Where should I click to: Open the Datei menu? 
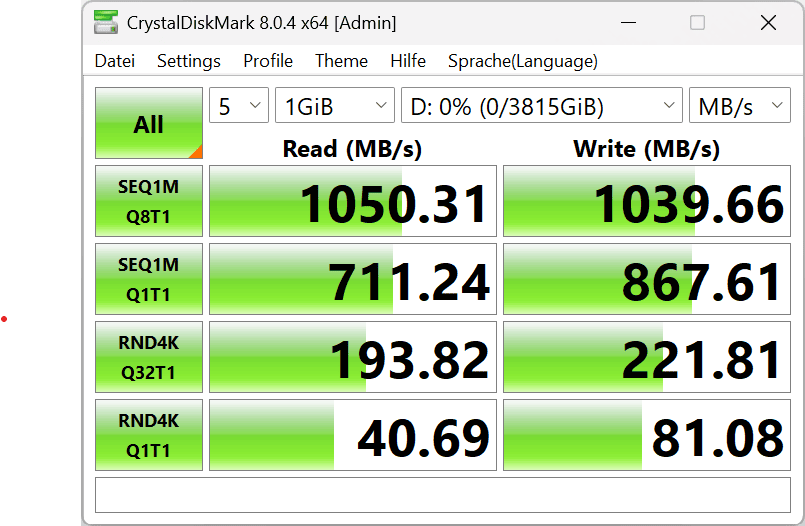click(114, 61)
